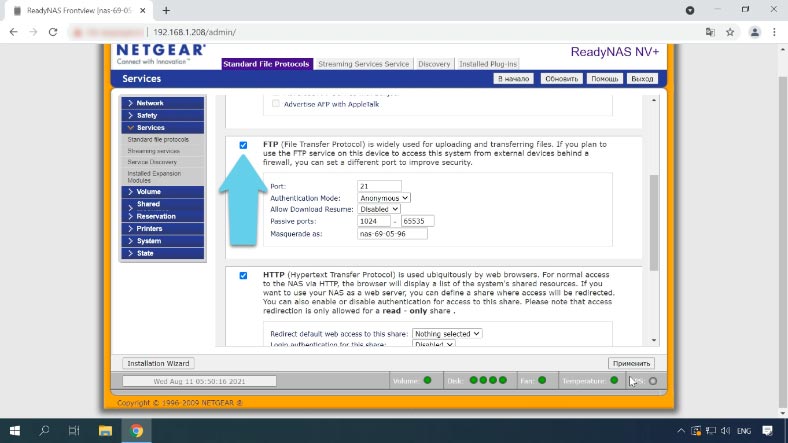Open Redirect default web access dropdown
This screenshot has width=788, height=443.
447,334
